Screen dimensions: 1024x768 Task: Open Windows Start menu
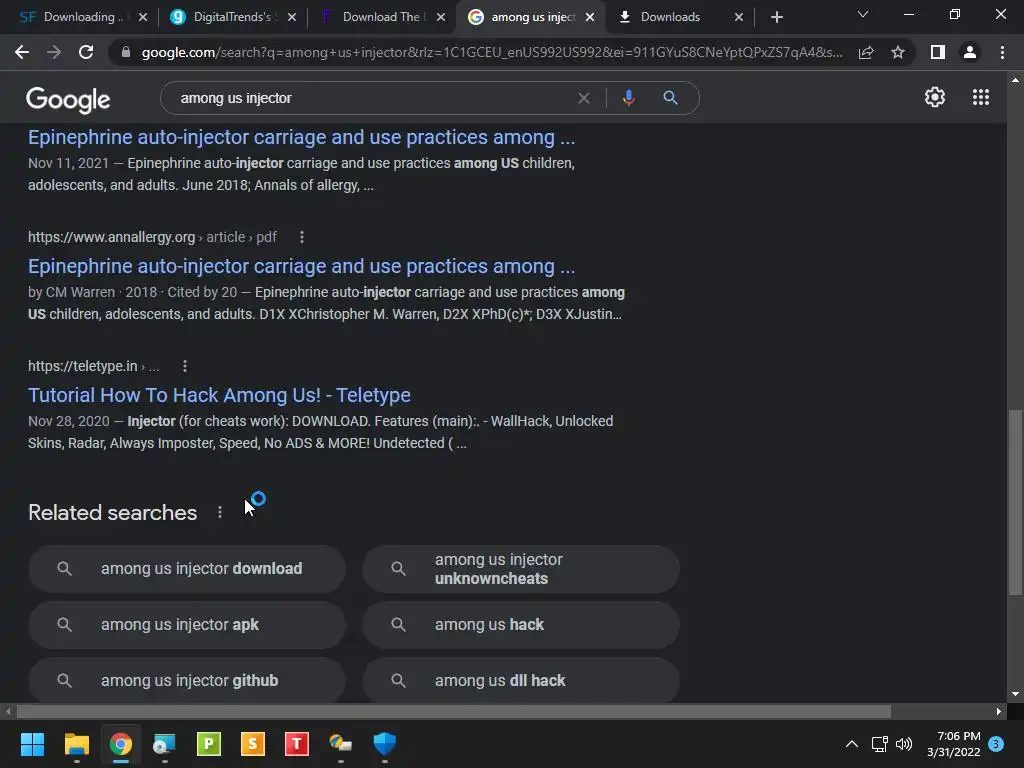[32, 744]
